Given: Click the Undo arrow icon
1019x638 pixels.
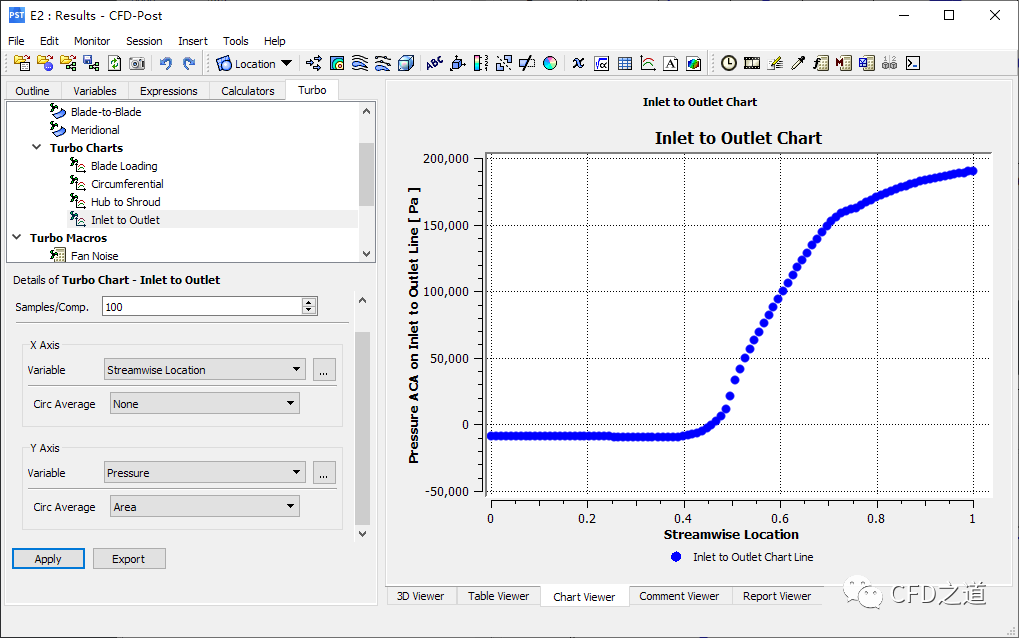Looking at the screenshot, I should (x=166, y=63).
